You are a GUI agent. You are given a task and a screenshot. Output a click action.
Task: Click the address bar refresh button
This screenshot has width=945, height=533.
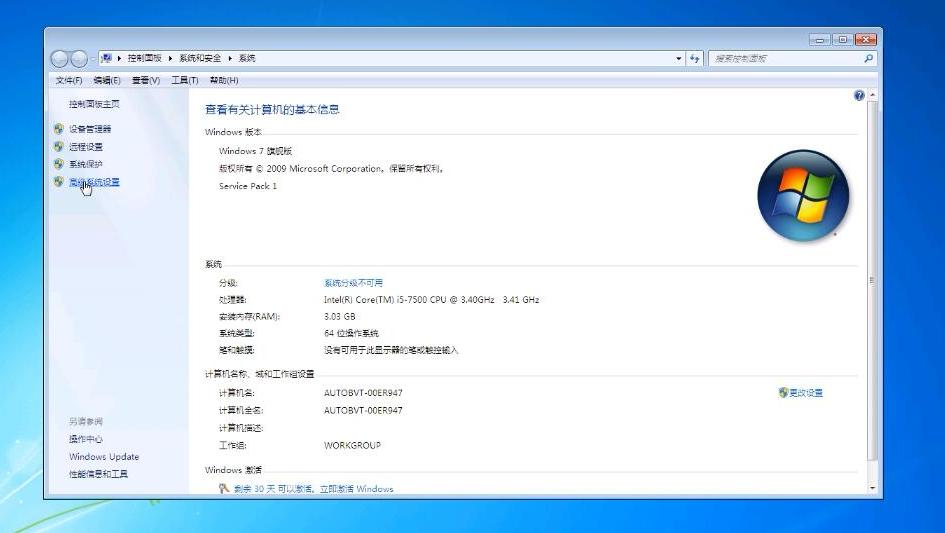(x=695, y=58)
